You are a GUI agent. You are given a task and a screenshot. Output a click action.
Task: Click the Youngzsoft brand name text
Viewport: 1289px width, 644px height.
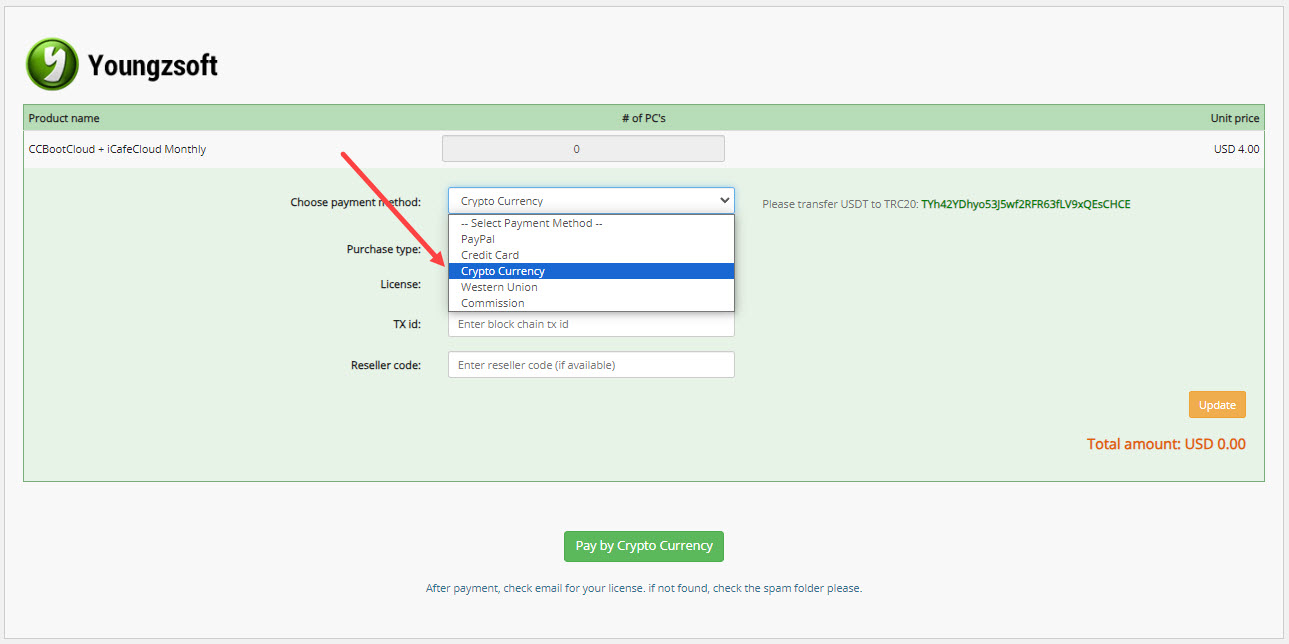point(152,66)
